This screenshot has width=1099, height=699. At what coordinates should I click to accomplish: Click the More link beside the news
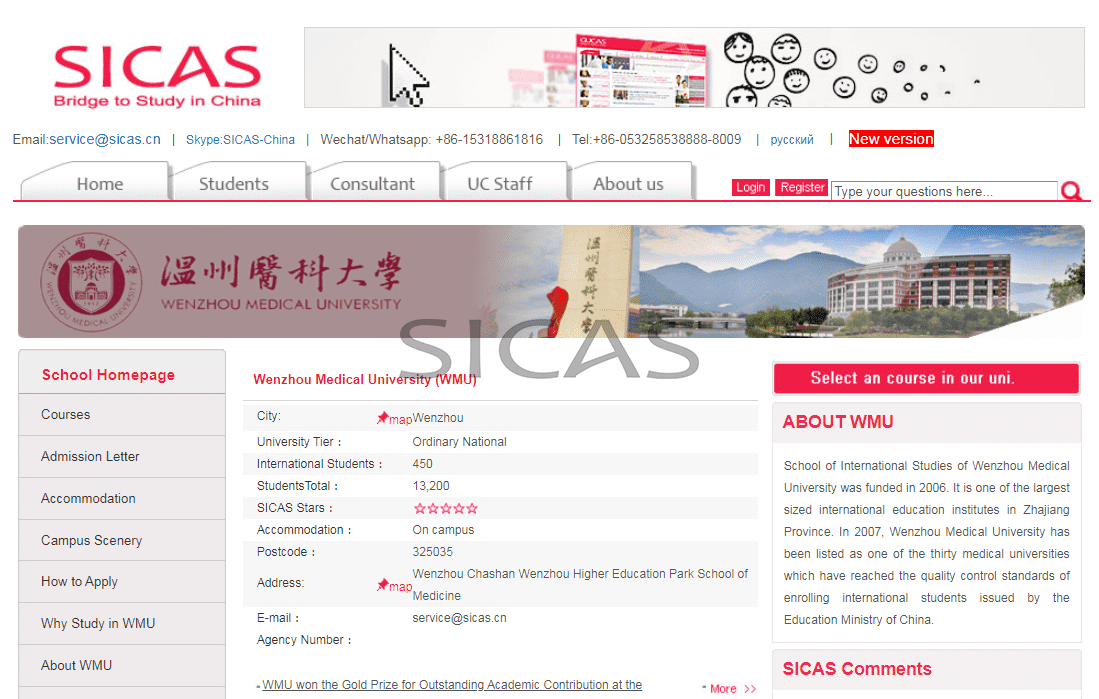(x=723, y=689)
